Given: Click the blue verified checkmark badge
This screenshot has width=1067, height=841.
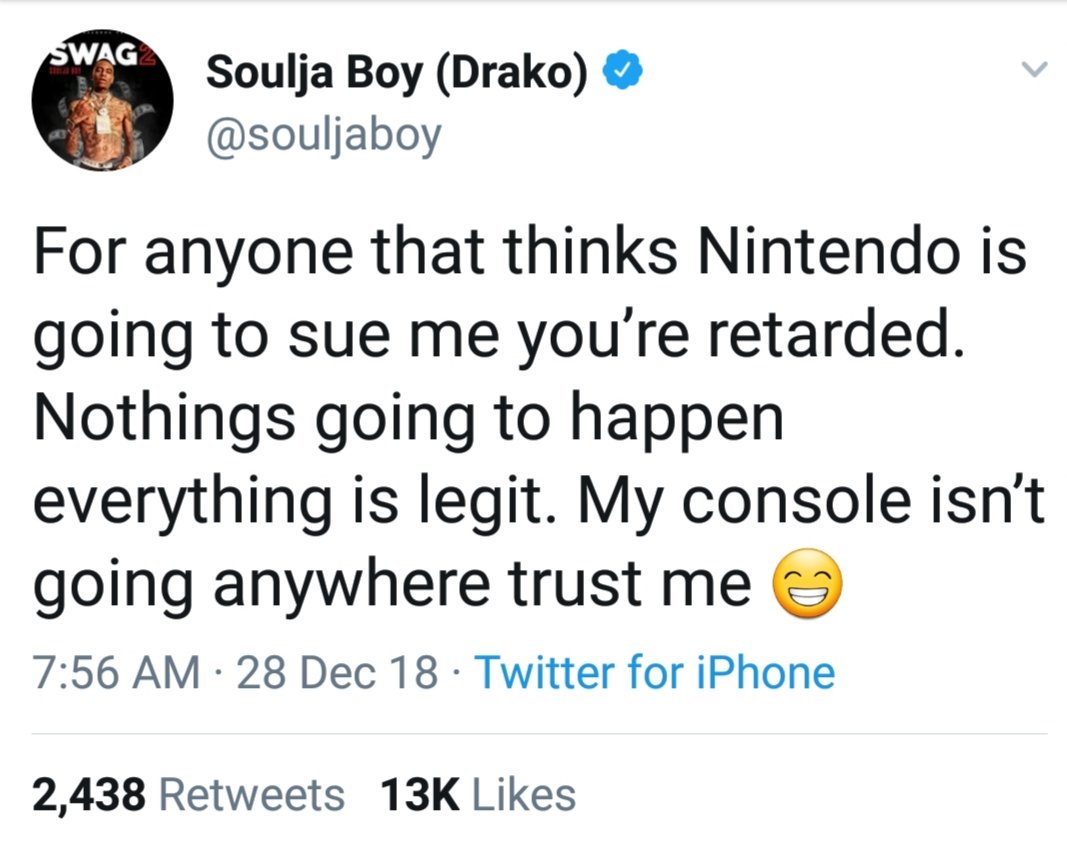Looking at the screenshot, I should click(623, 71).
